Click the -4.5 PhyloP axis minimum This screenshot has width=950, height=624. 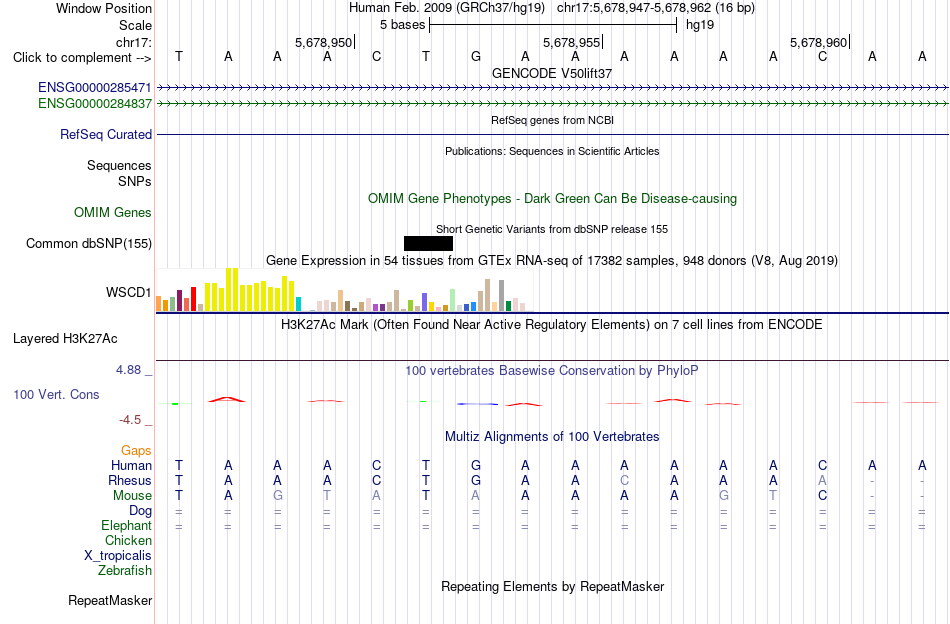coord(130,420)
